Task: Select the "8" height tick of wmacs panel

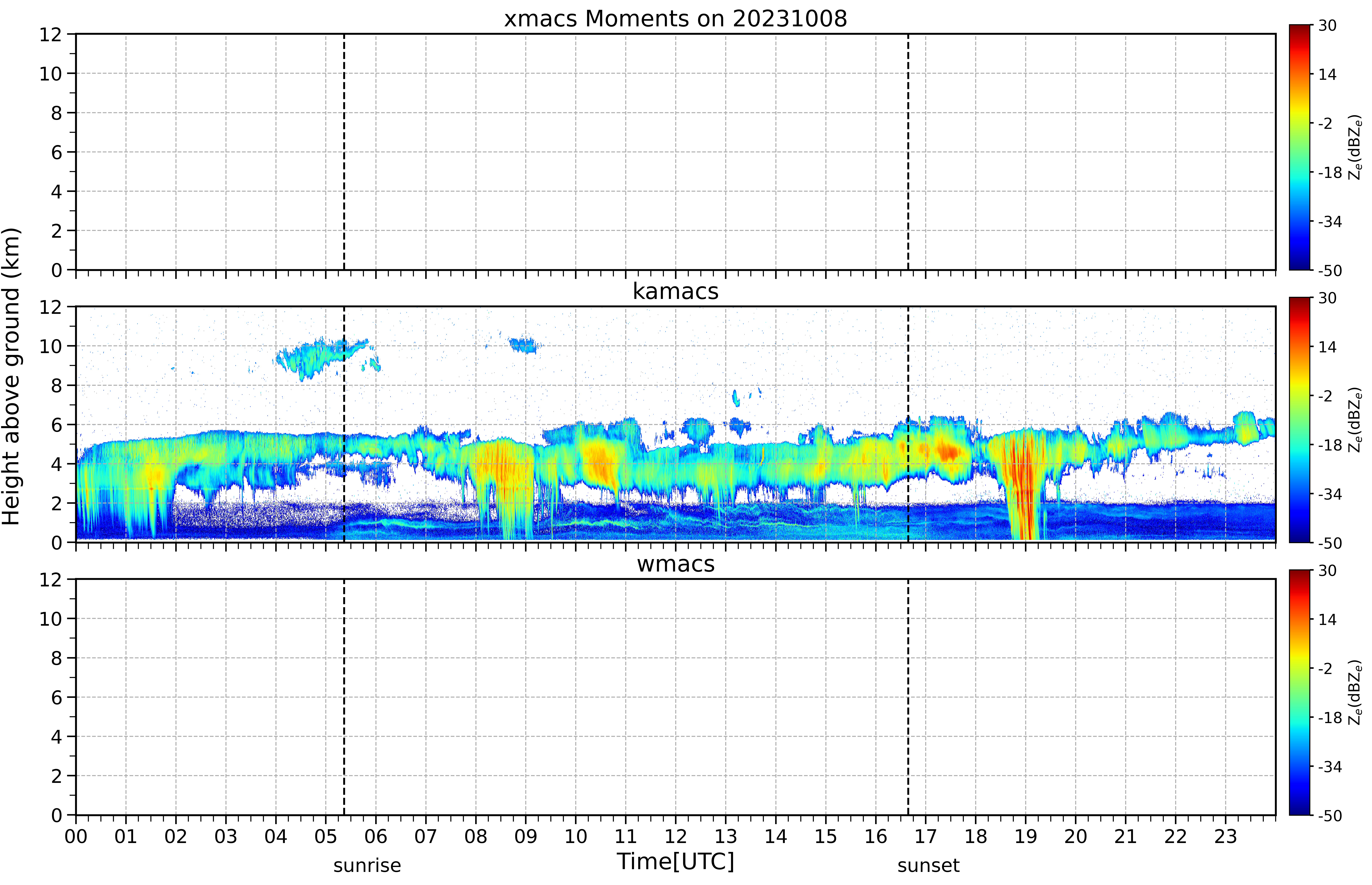Action: tap(56, 658)
